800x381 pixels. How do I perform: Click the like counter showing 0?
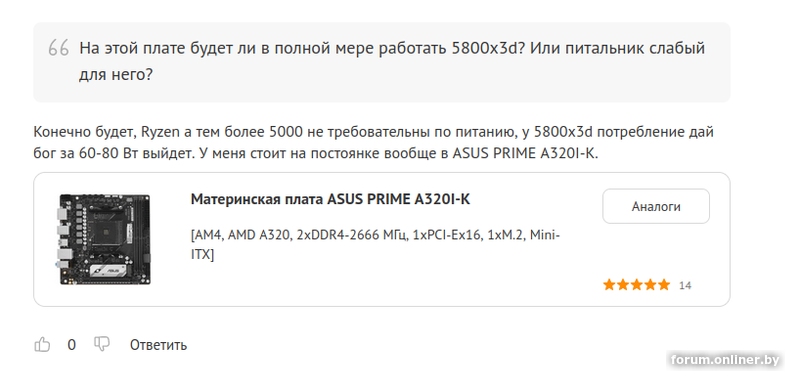click(71, 345)
